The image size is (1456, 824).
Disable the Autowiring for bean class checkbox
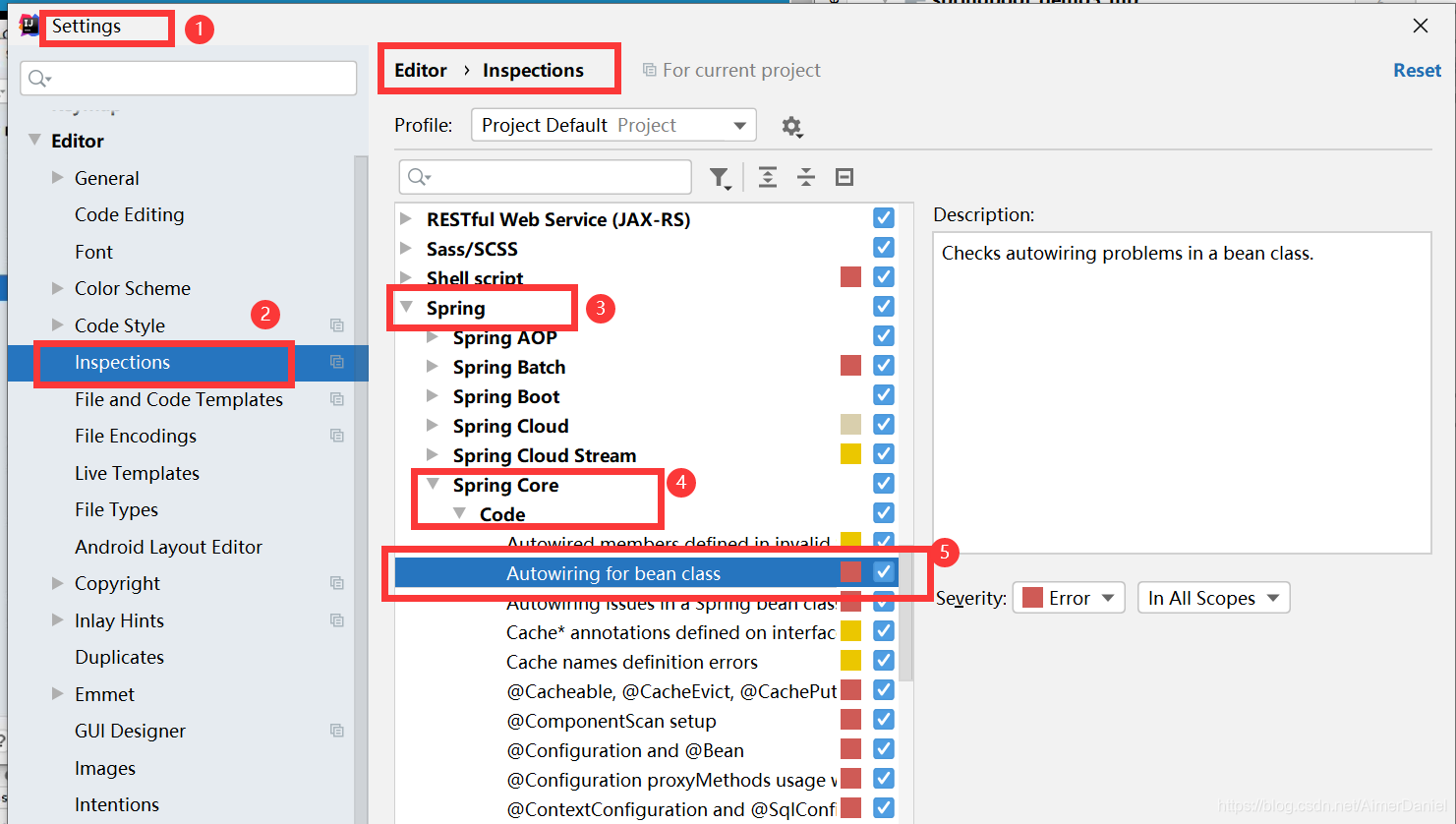(884, 572)
